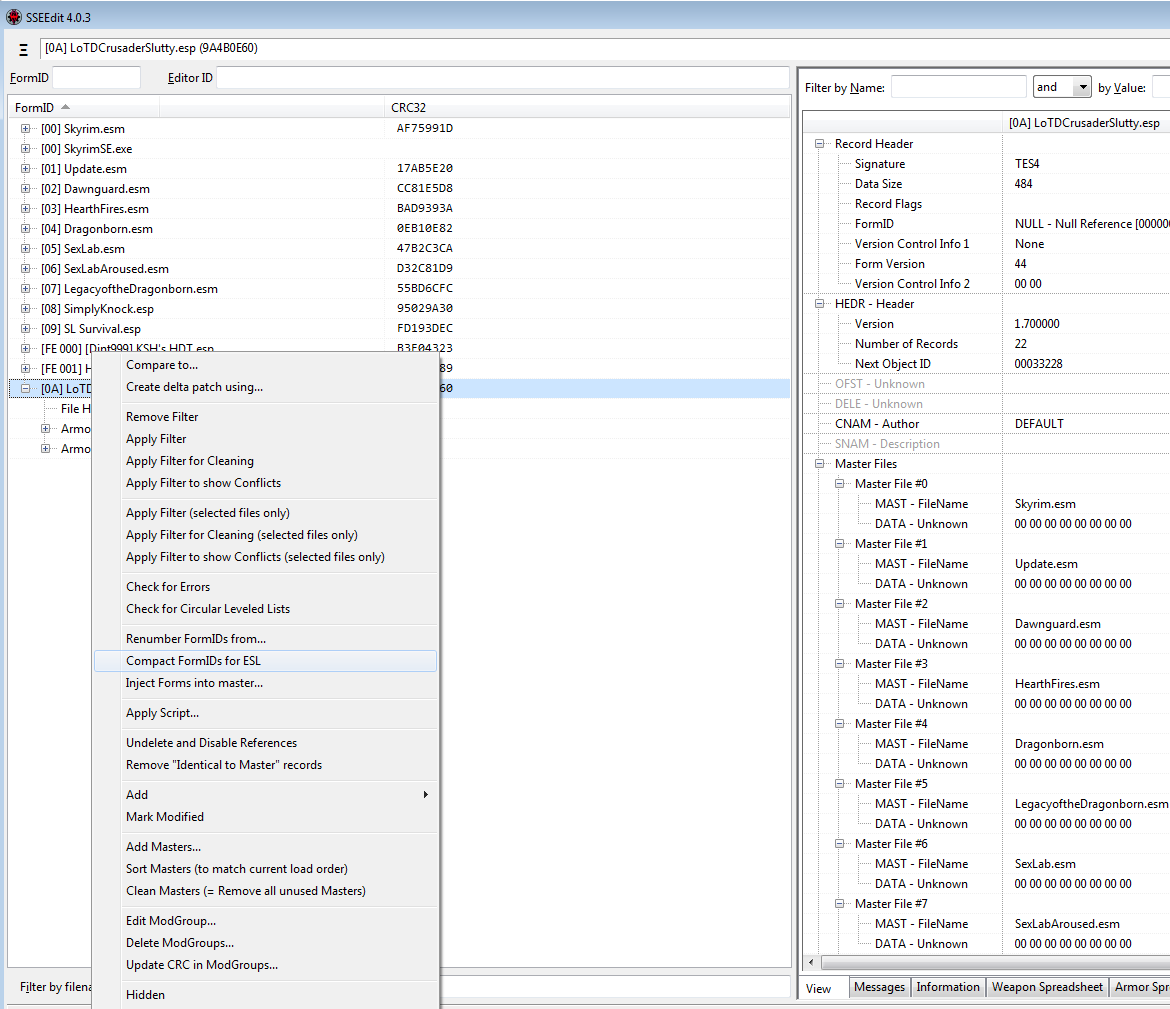Viewport: 1170px width, 1009px height.
Task: Select Inject Forms into master...
Action: 265,683
